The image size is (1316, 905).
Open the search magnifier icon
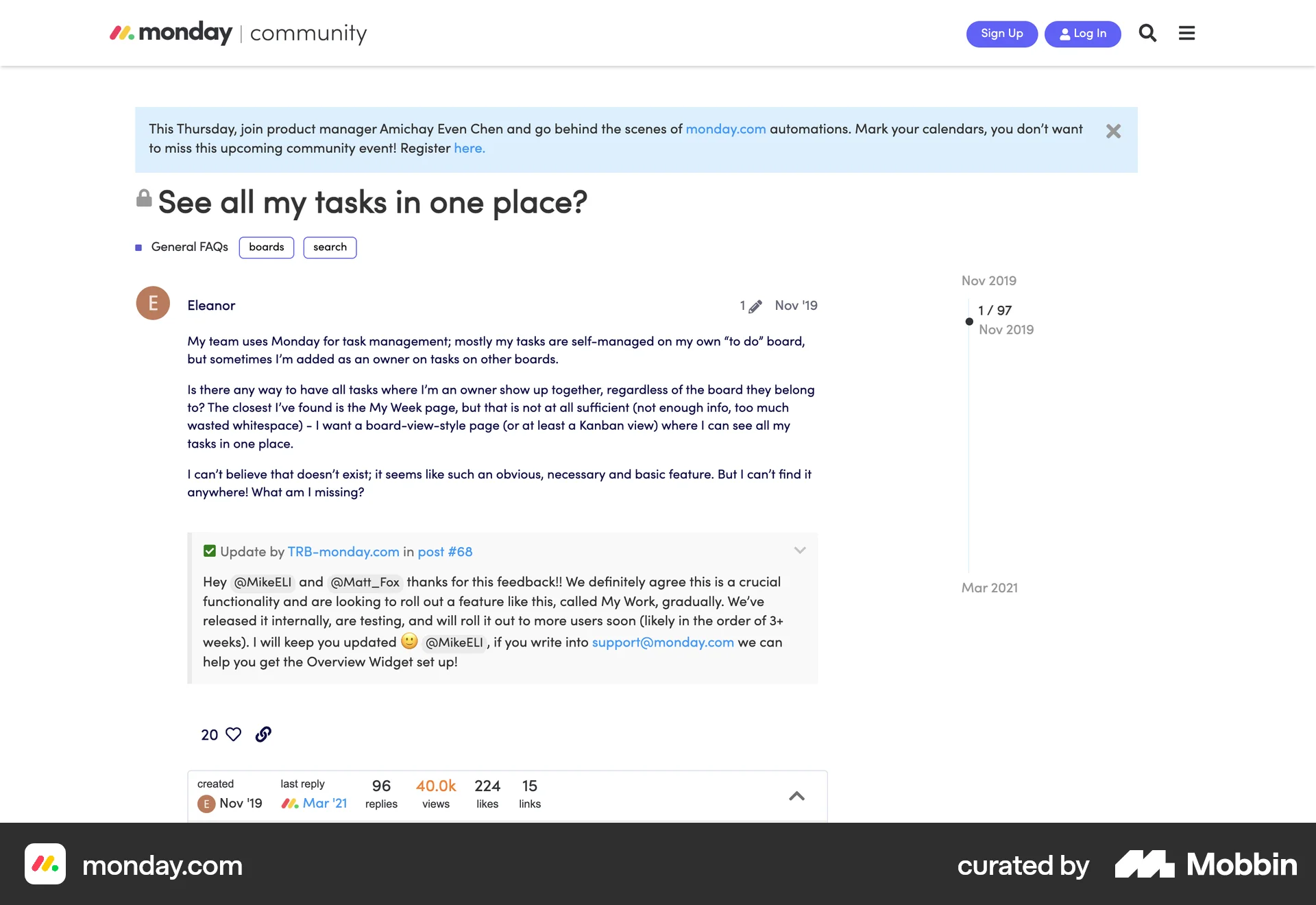pos(1147,33)
